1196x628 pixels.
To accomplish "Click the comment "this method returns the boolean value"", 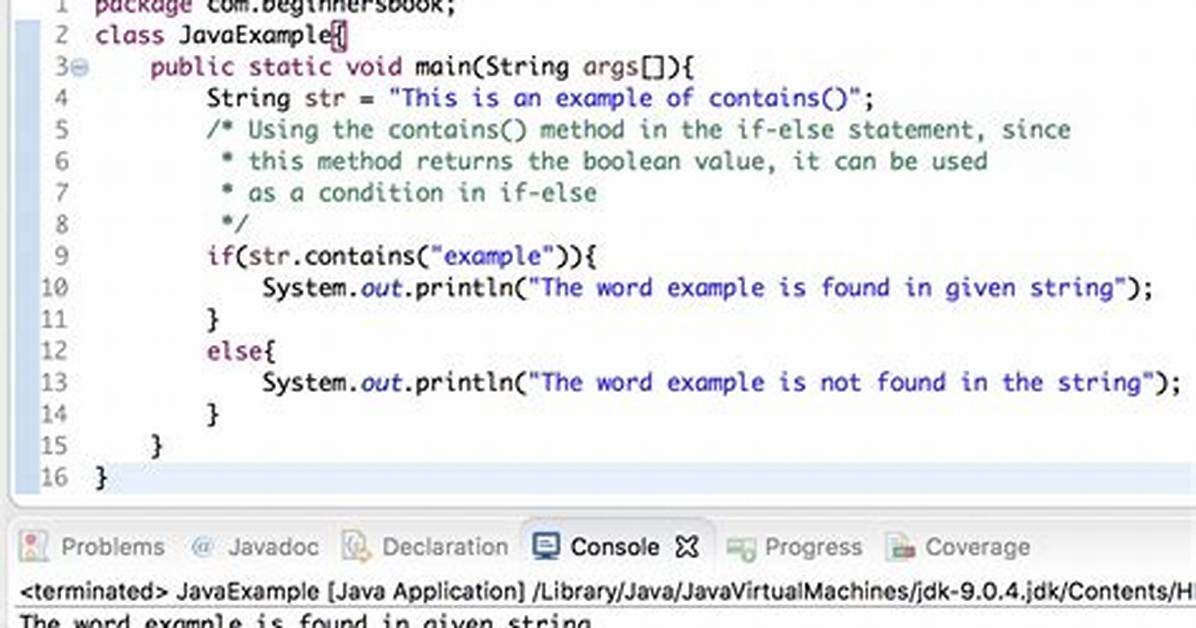I will click(604, 161).
